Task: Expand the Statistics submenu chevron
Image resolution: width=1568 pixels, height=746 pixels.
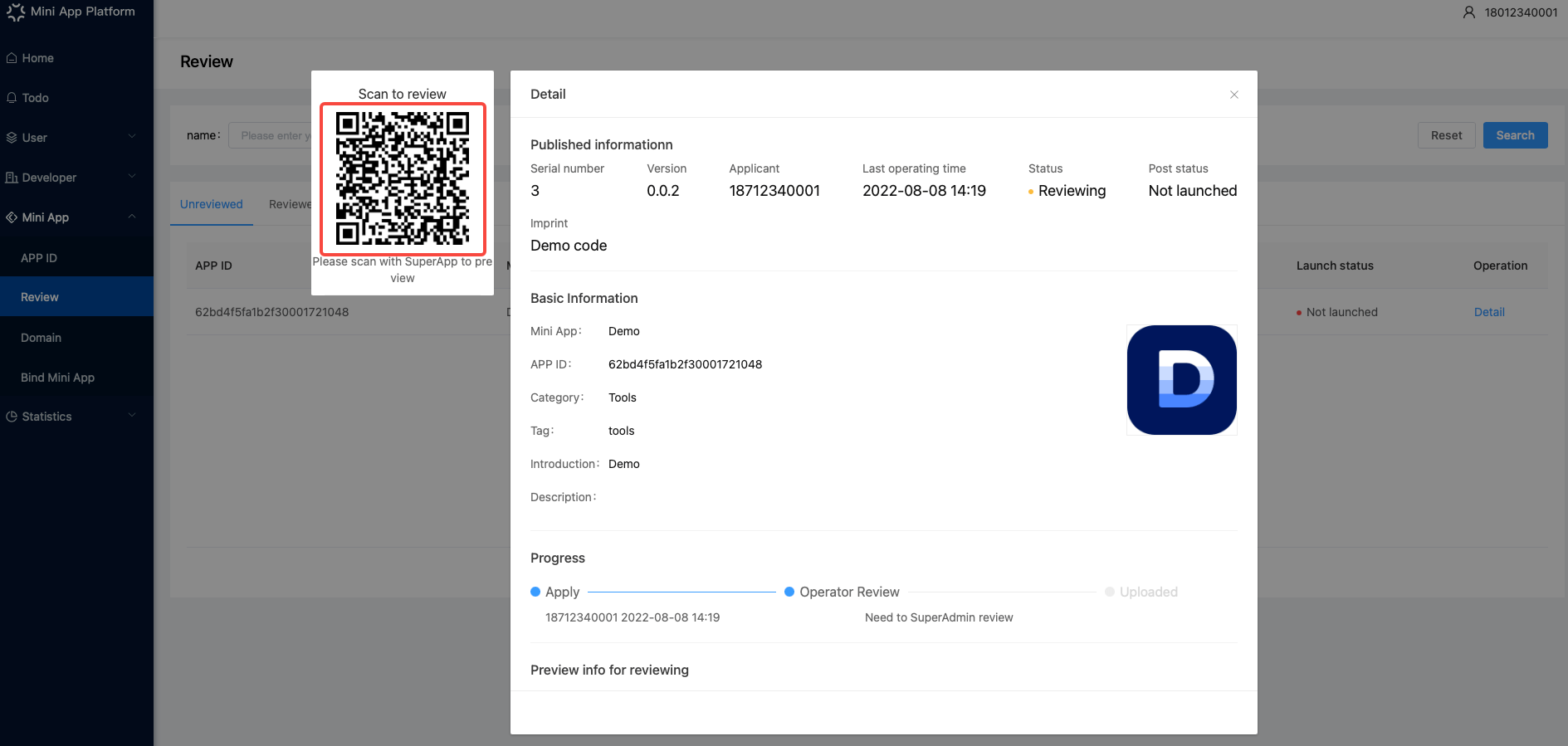Action: (x=132, y=416)
